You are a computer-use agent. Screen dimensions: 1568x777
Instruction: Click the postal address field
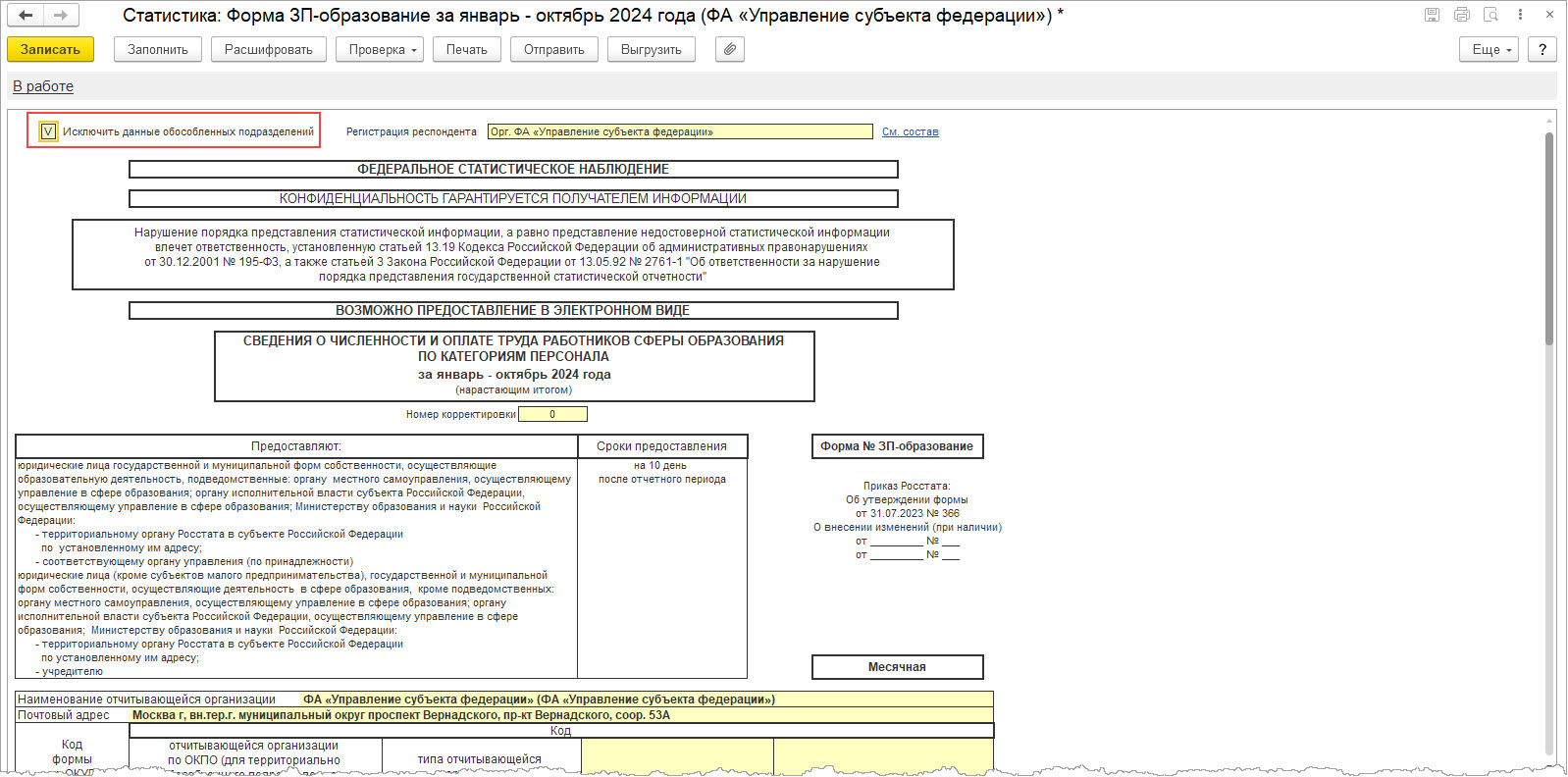561,715
